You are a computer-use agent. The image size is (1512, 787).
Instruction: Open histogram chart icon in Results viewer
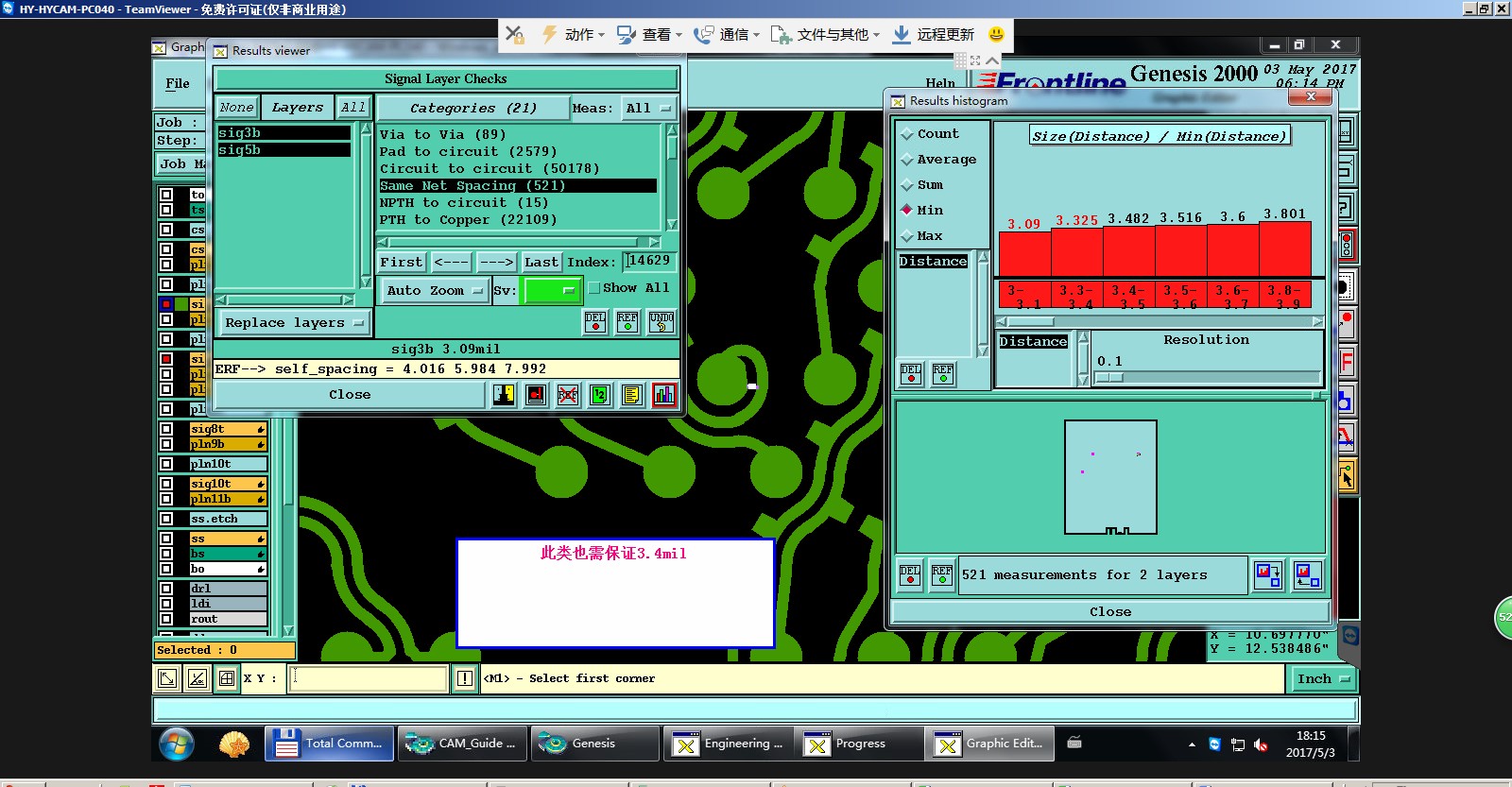pos(664,395)
